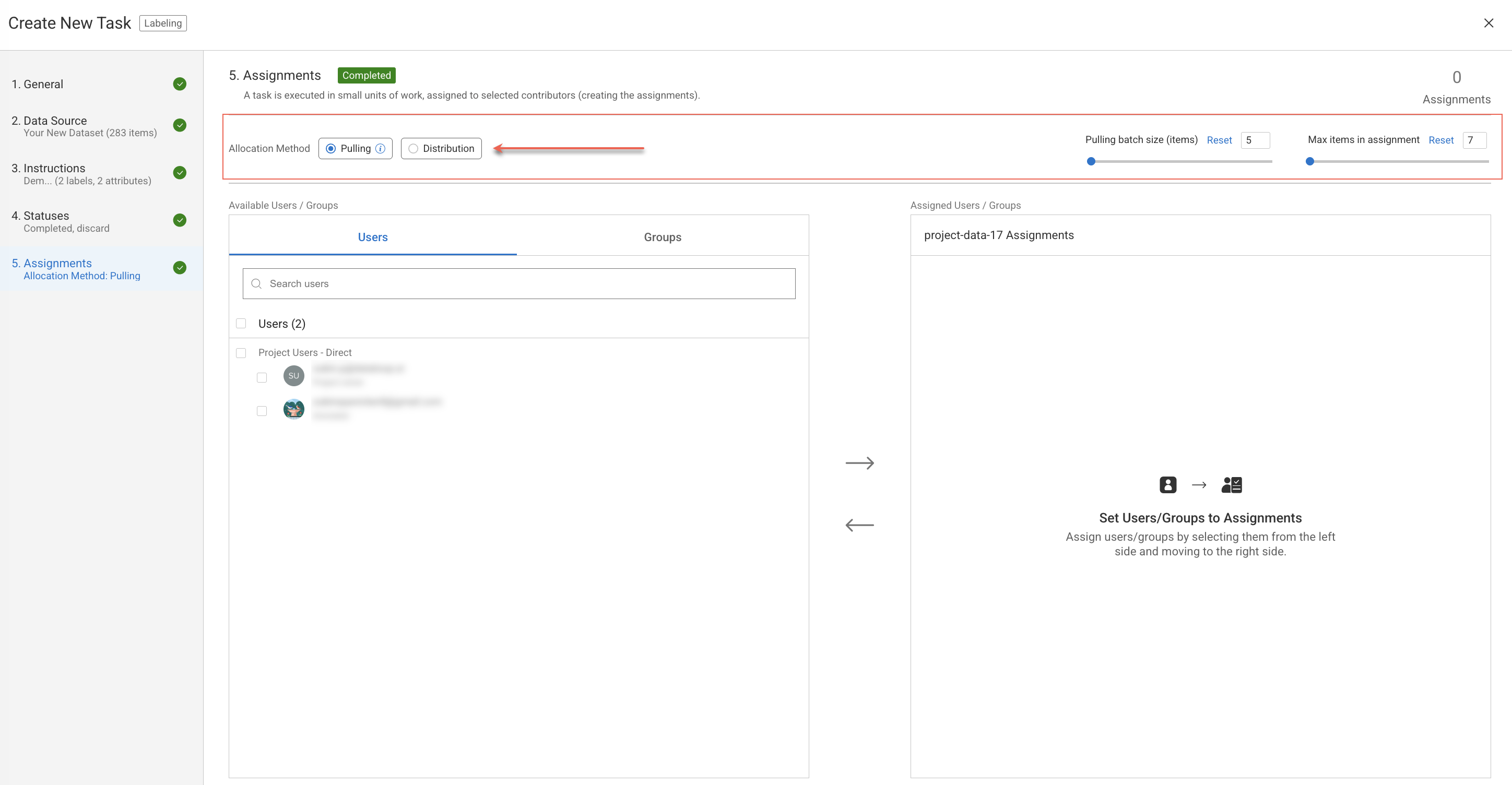Go to step 1. General

click(x=101, y=84)
